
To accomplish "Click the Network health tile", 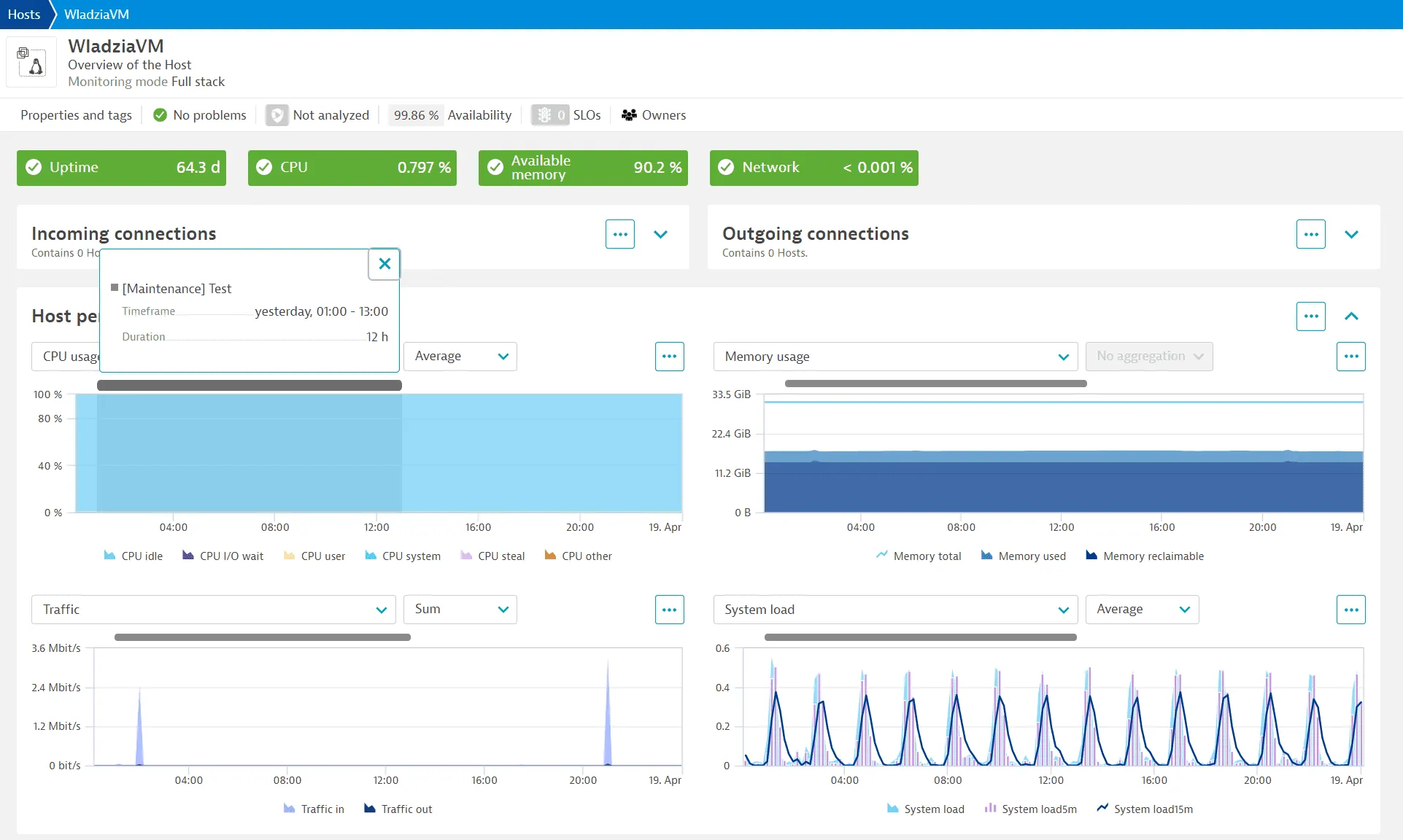I will 814,168.
